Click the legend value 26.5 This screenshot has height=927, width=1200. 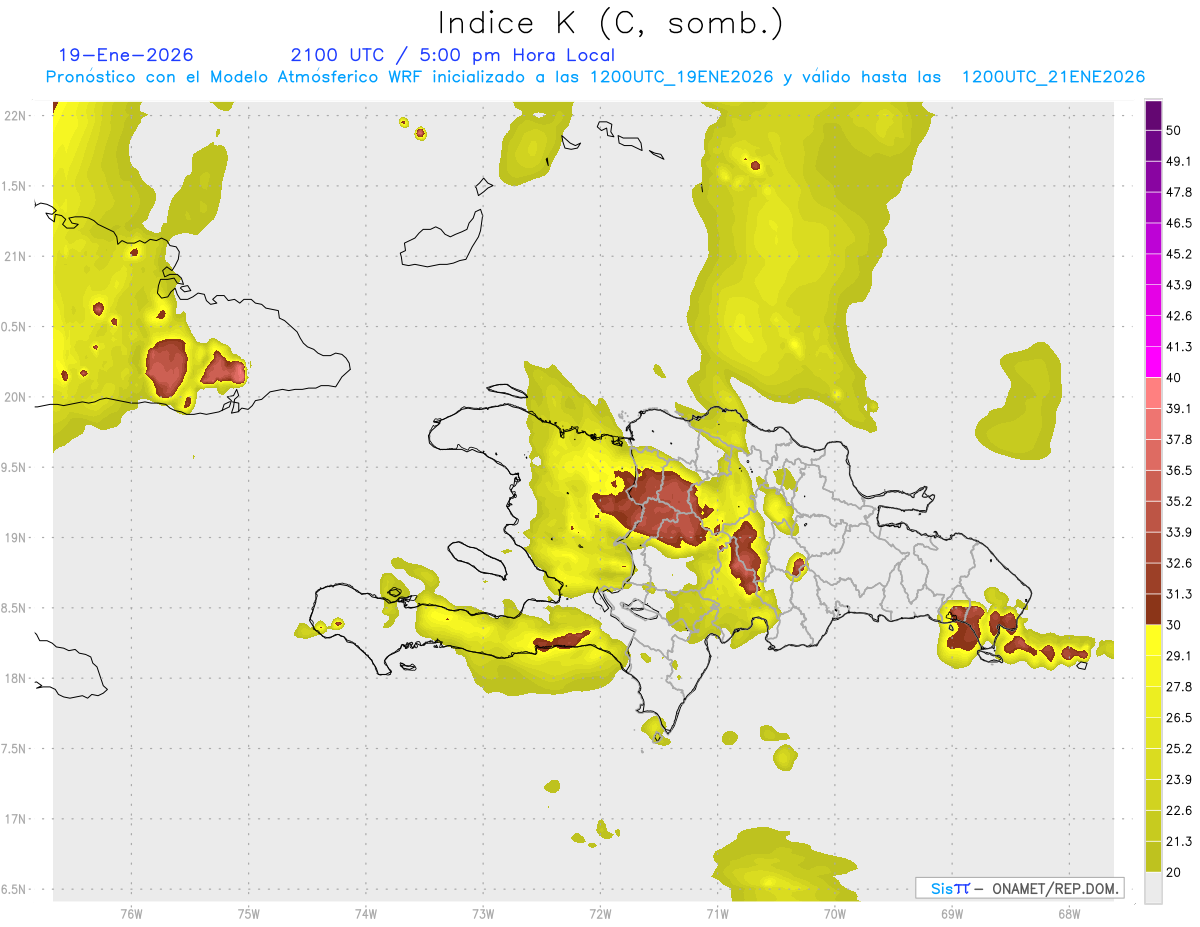point(1178,718)
